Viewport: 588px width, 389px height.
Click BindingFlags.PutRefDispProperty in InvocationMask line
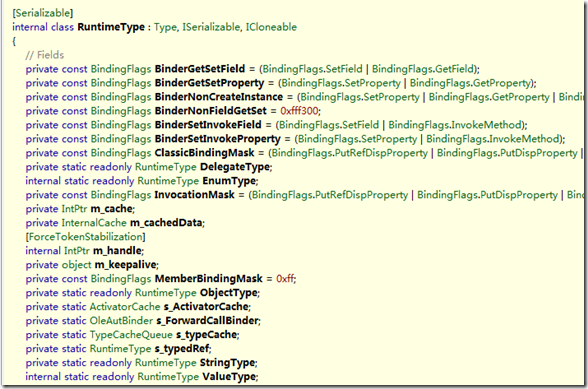[x=330, y=195]
